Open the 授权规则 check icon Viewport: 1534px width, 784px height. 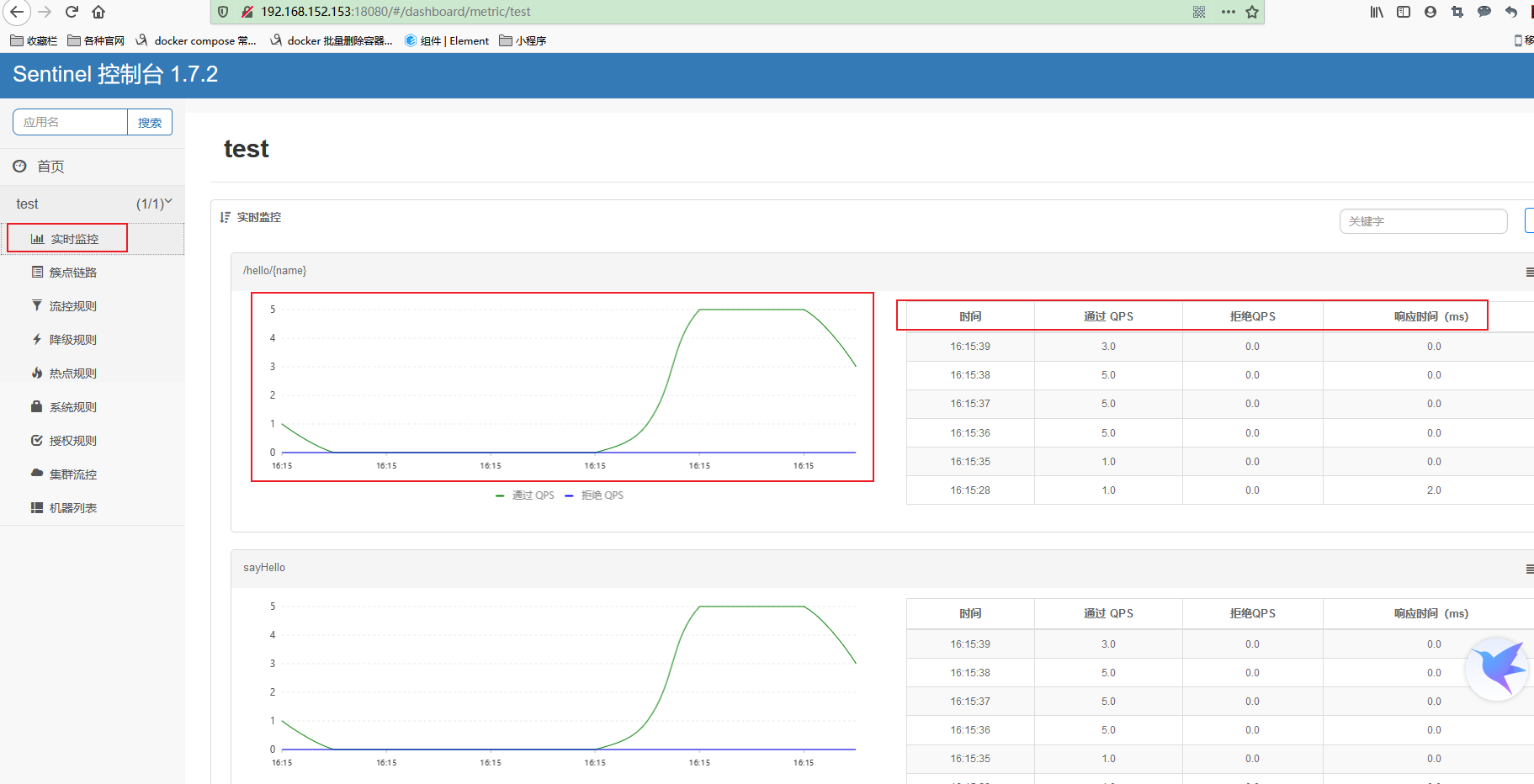tap(37, 440)
